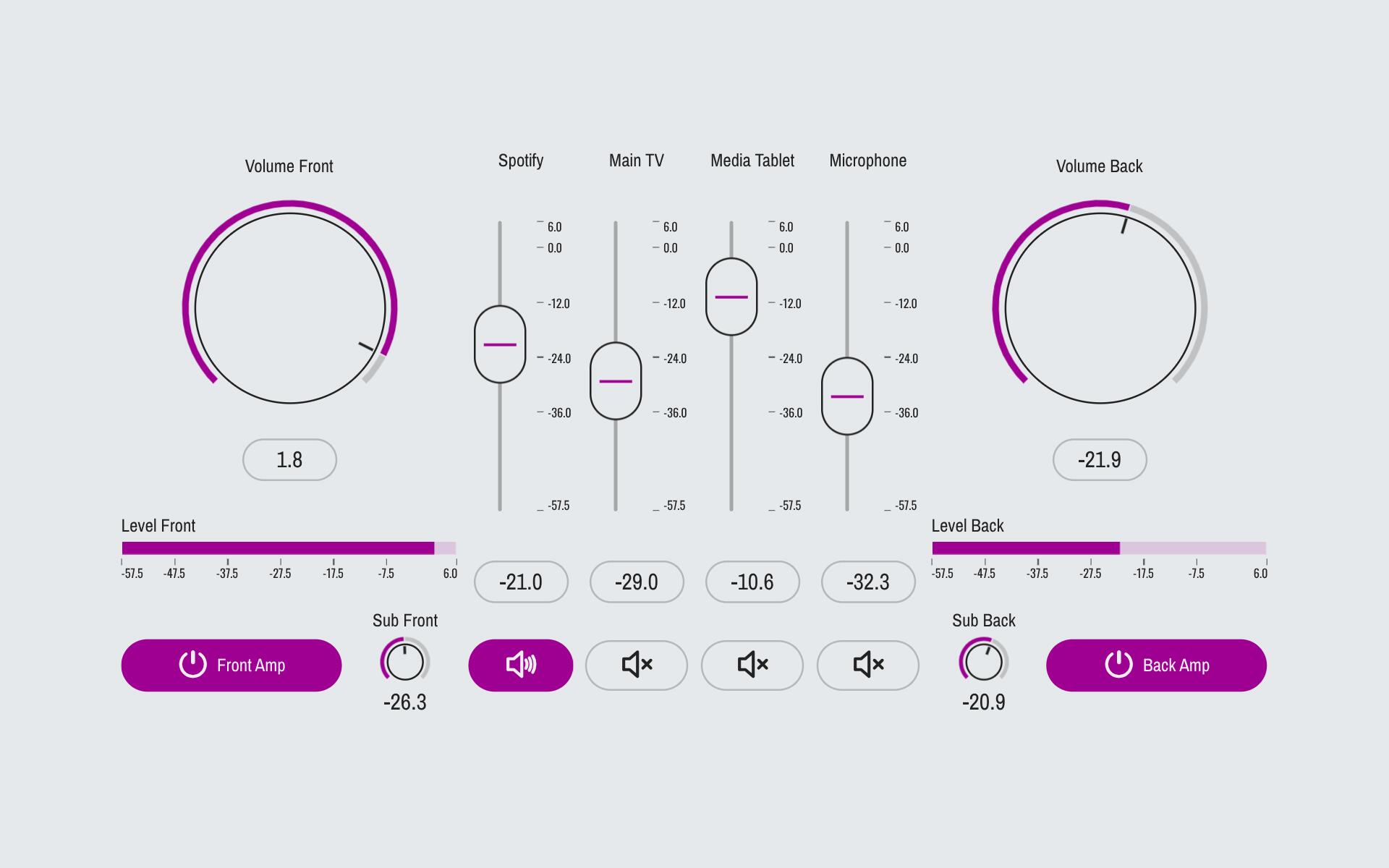
Task: Click the Level Front meter bar
Action: [x=289, y=548]
